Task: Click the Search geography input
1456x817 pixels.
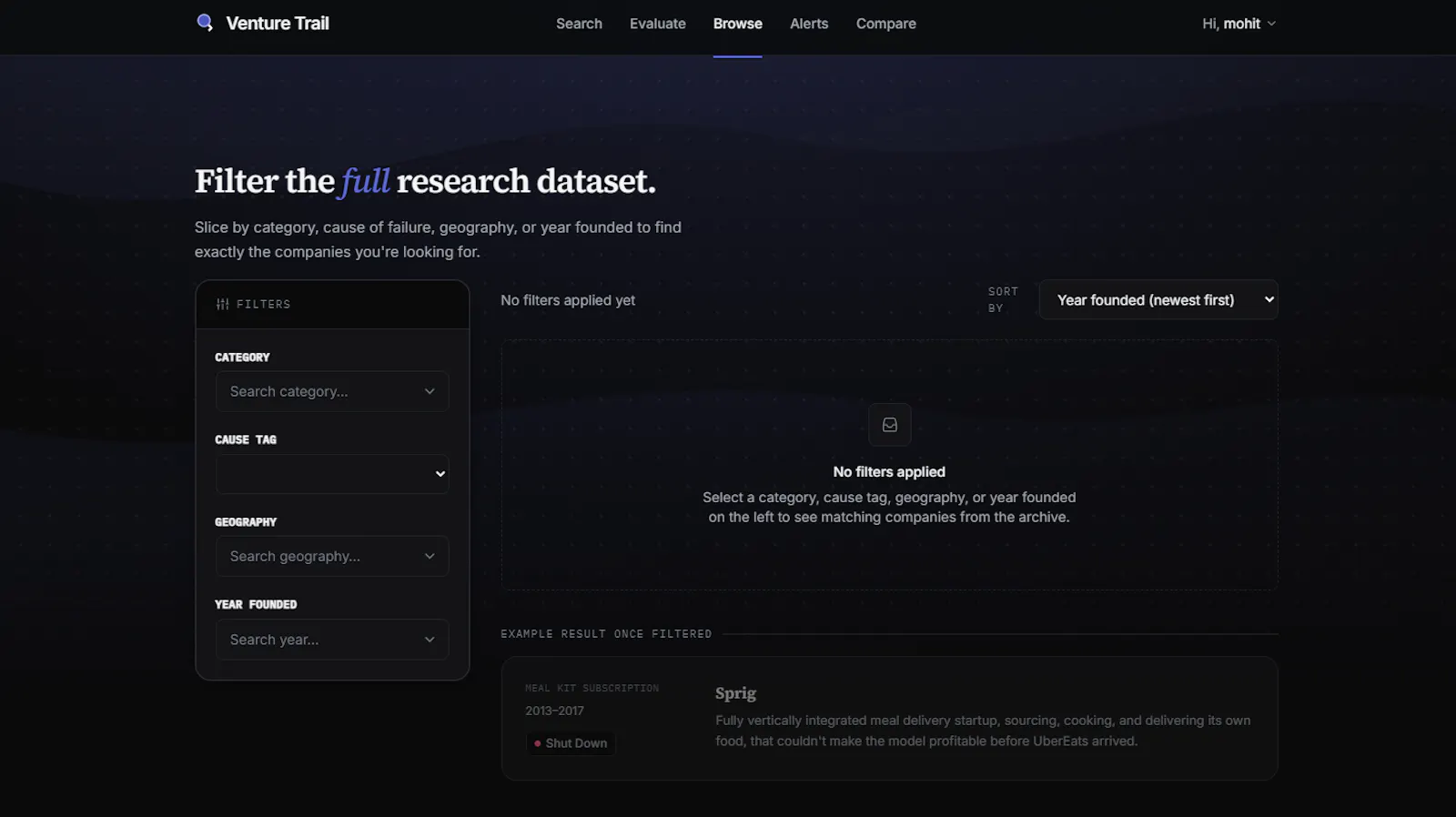Action: pyautogui.click(x=332, y=556)
